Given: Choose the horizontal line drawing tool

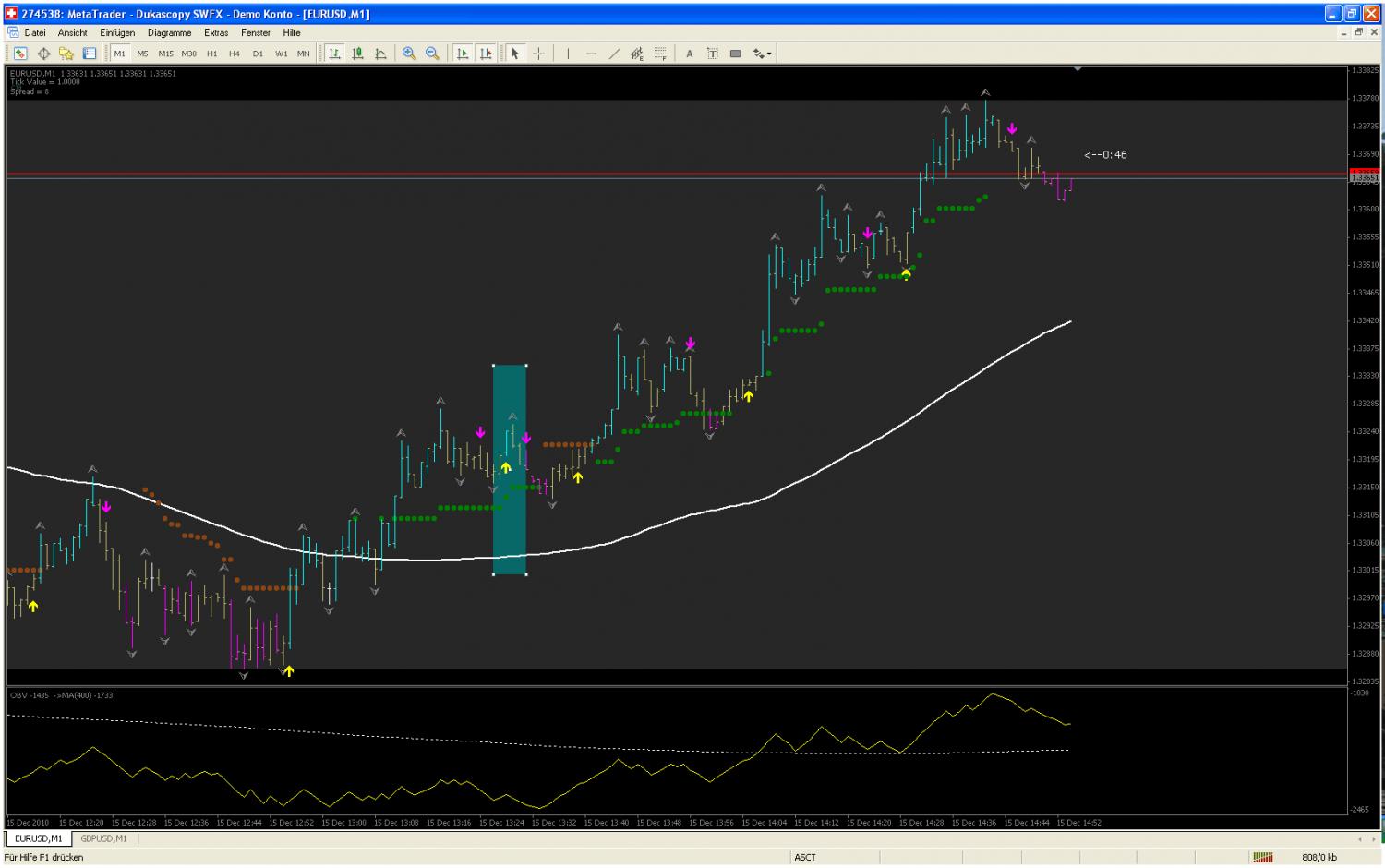Looking at the screenshot, I should [x=591, y=54].
